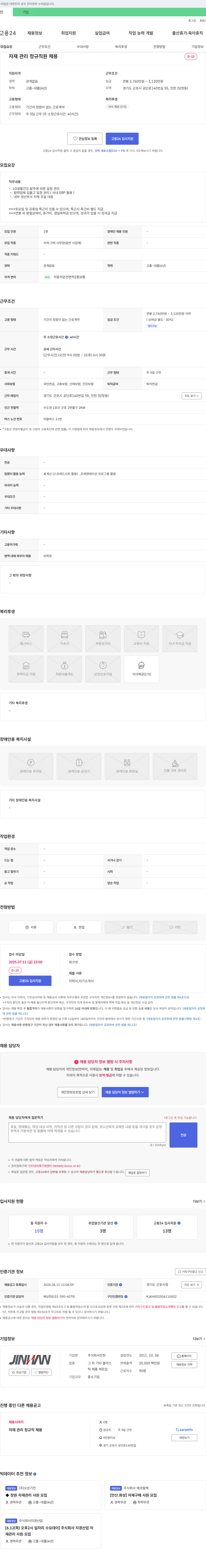Open the 출산휴가·육아휴직 menu
Image resolution: width=206 pixels, height=1568 pixels.
pos(187,33)
